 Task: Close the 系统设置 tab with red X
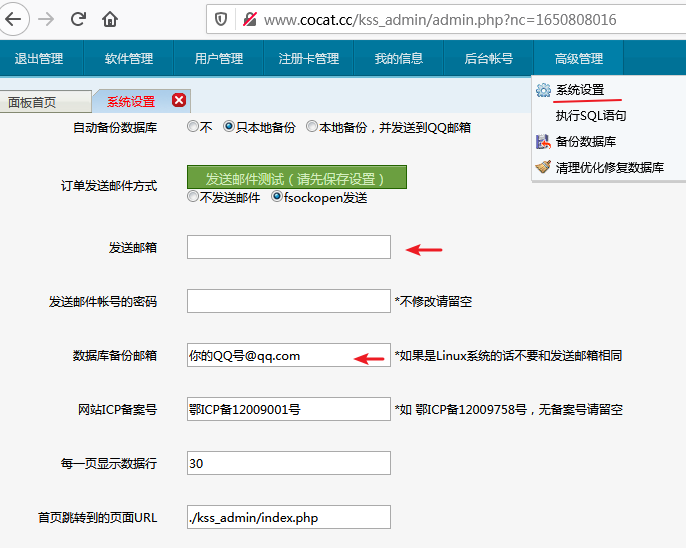pos(179,100)
